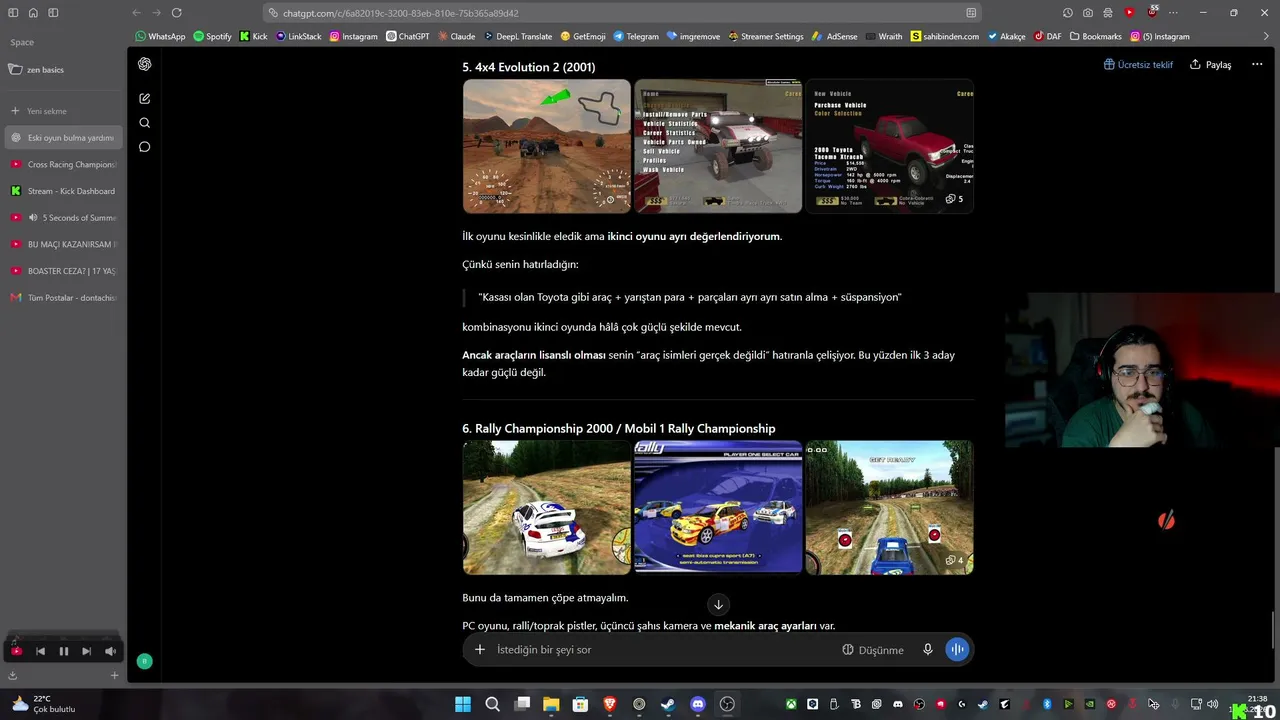Reload the page with the refresh icon
This screenshot has width=1280, height=720.
pos(176,13)
